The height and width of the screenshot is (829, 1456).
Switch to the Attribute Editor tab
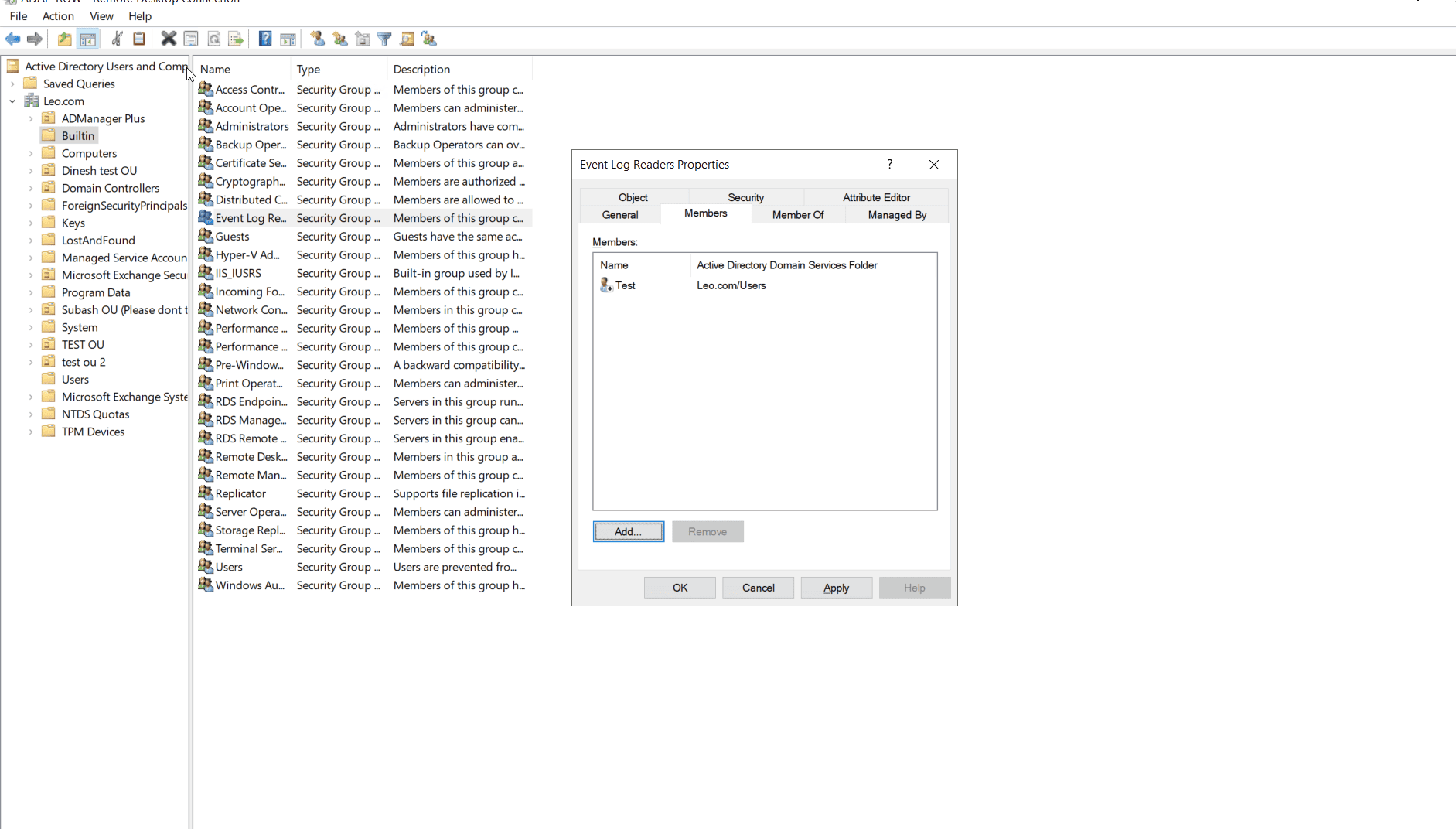pos(876,197)
